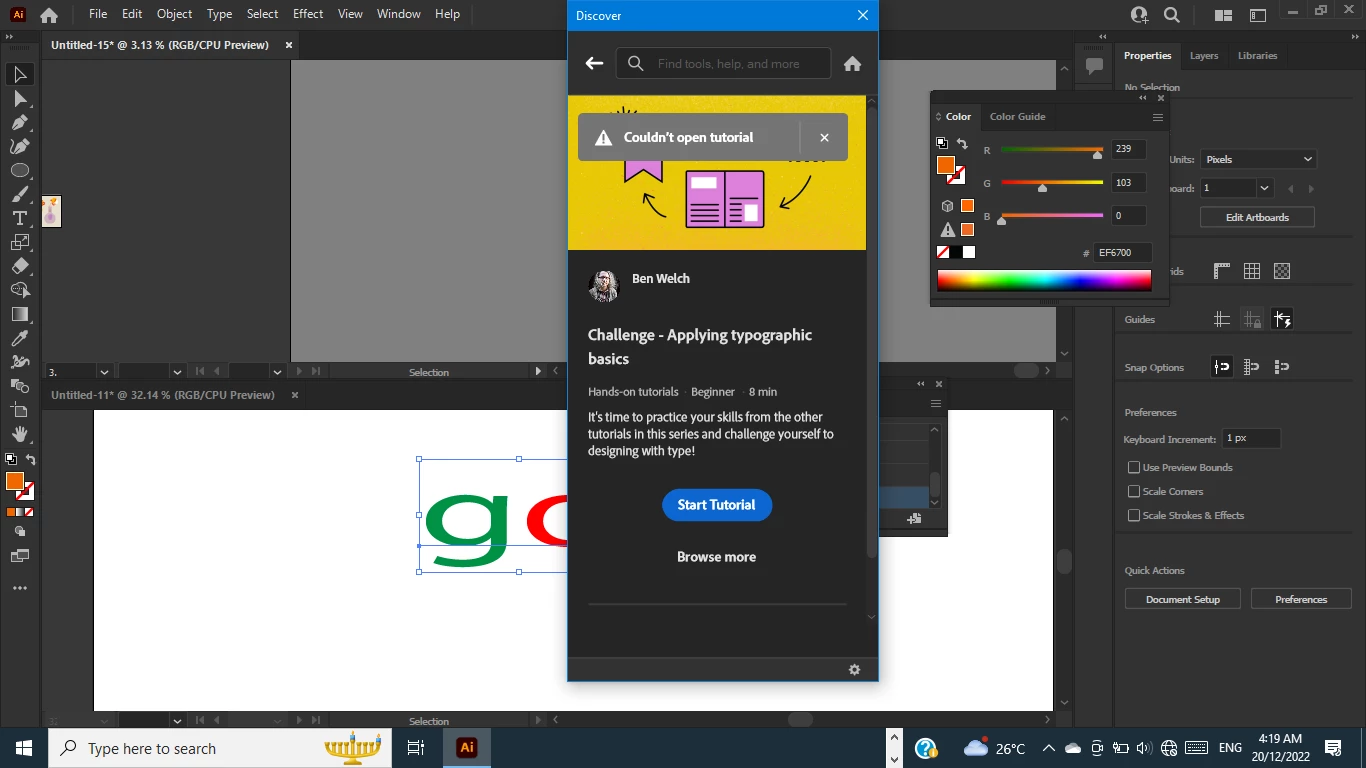Open Document Setup from Quick Actions
Viewport: 1366px width, 768px height.
[x=1183, y=599]
